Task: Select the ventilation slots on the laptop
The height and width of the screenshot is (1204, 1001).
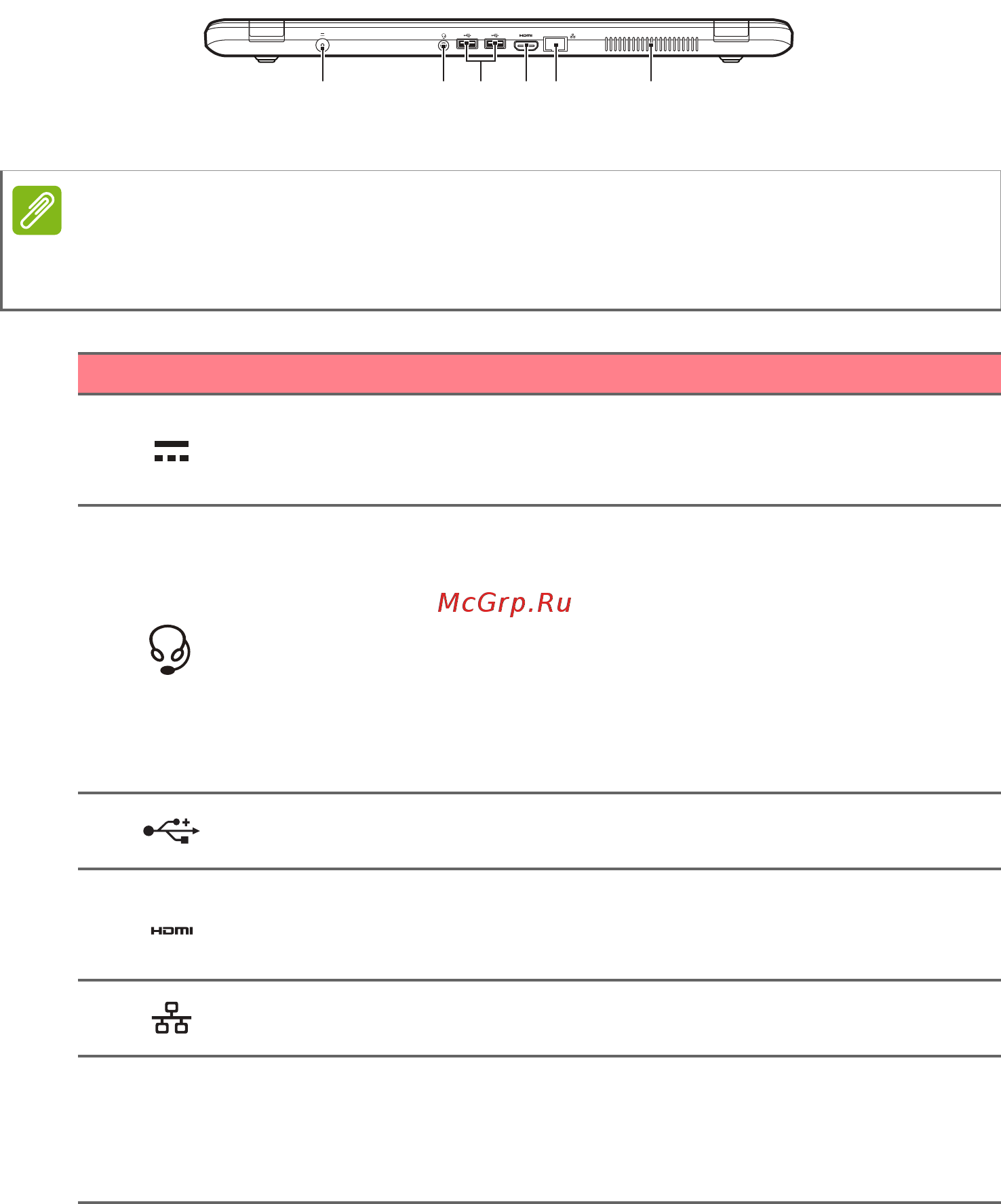Action: pyautogui.click(x=651, y=45)
